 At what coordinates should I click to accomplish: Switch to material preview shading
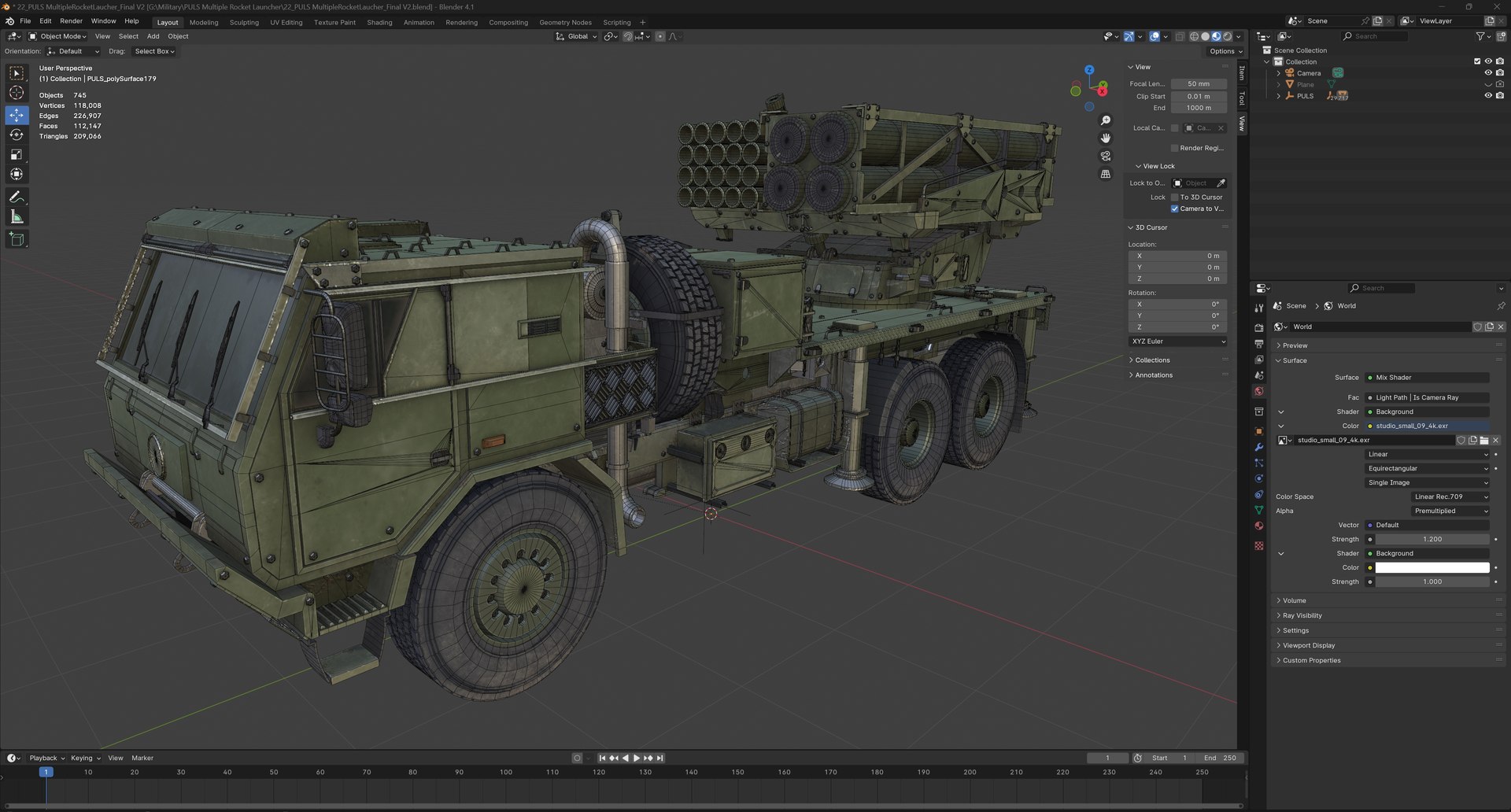[1216, 36]
